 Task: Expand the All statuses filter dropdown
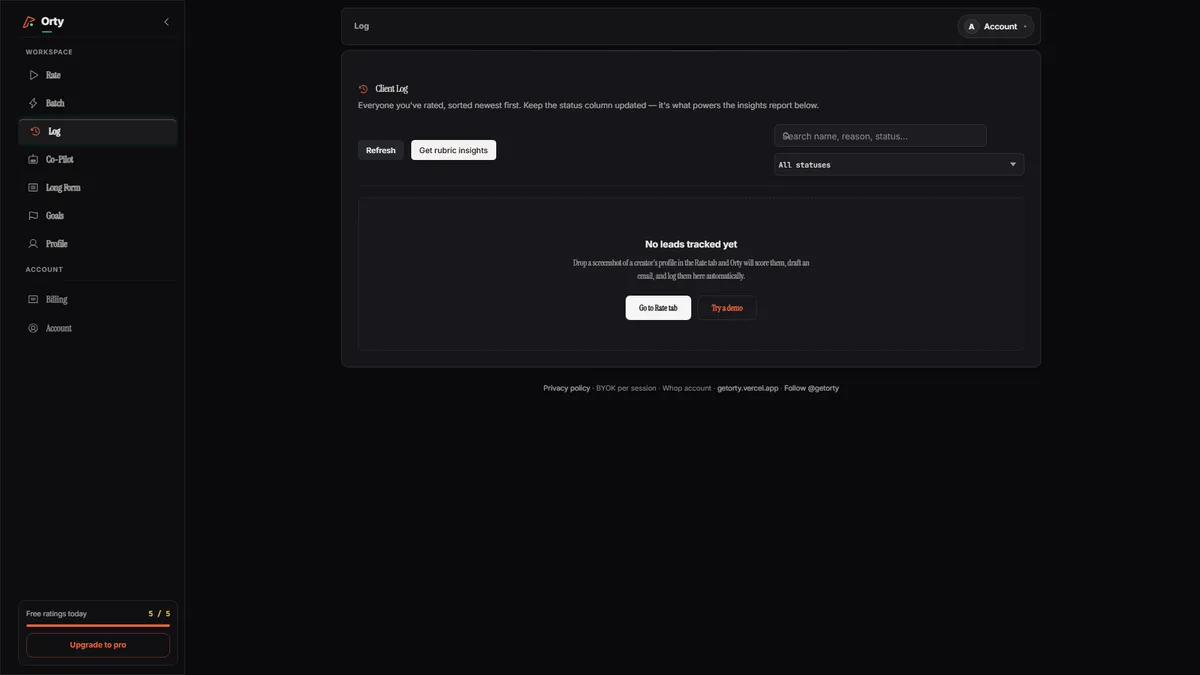tap(899, 164)
